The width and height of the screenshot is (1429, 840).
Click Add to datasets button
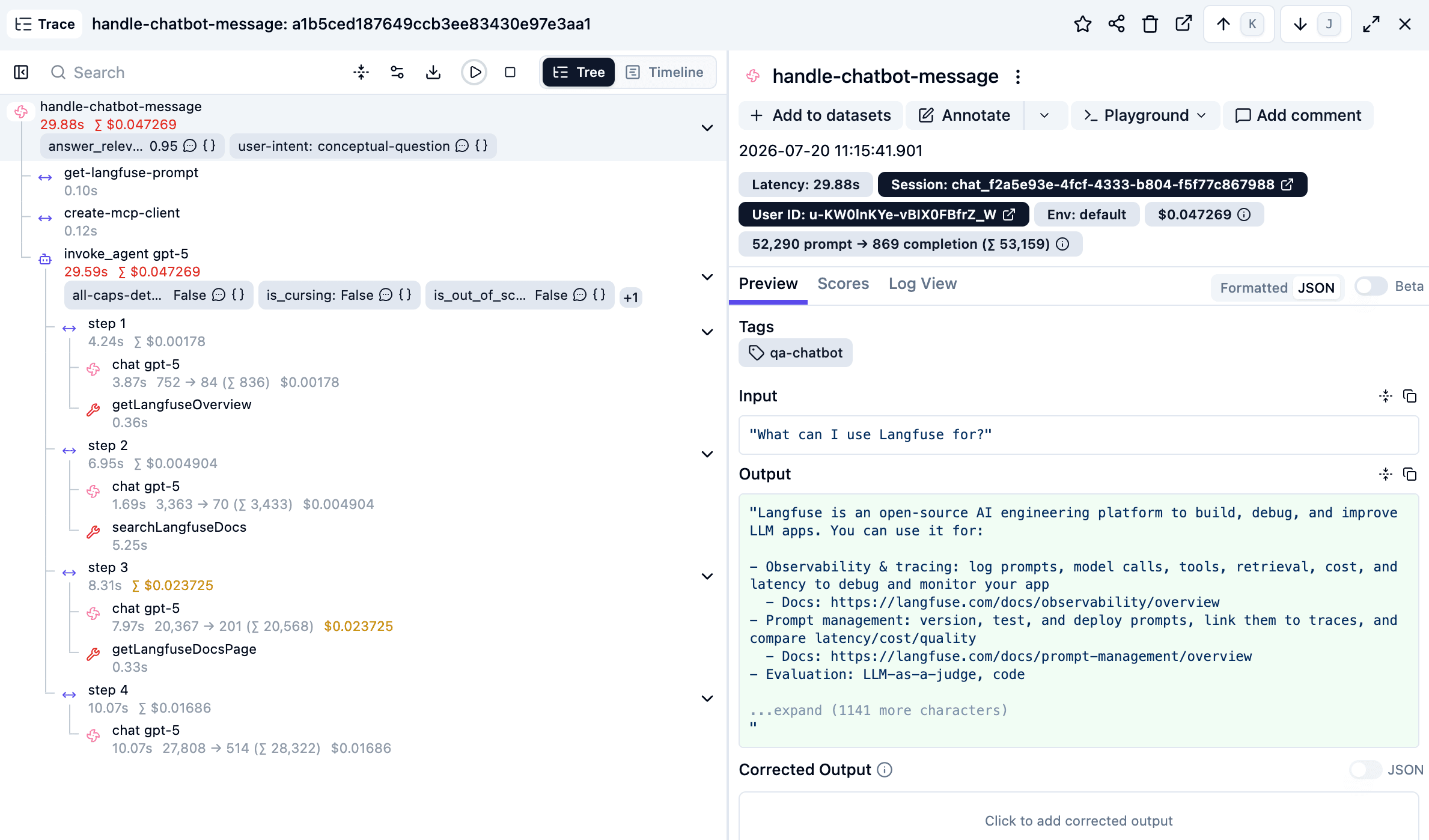coord(821,115)
